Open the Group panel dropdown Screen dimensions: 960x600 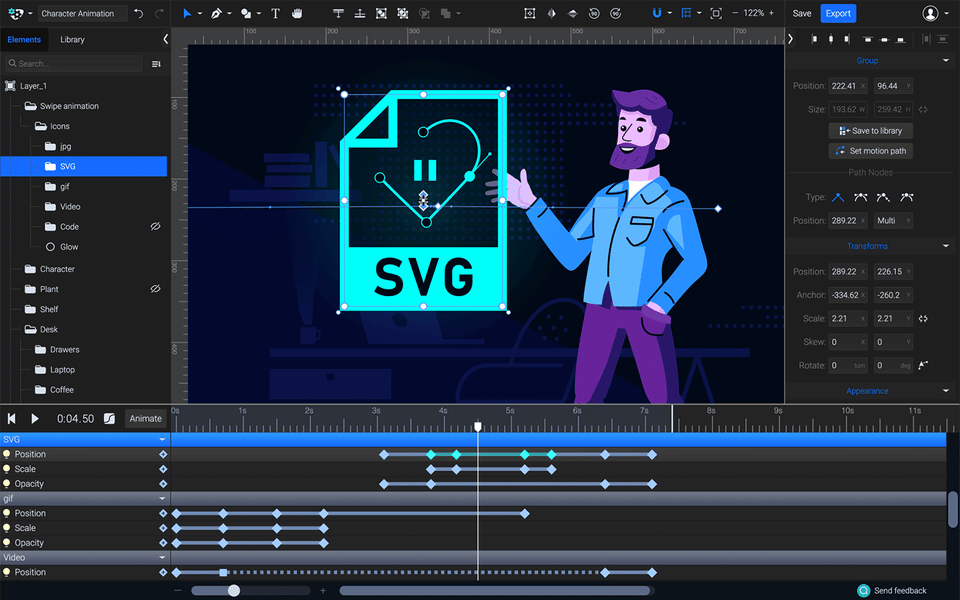pyautogui.click(x=944, y=60)
